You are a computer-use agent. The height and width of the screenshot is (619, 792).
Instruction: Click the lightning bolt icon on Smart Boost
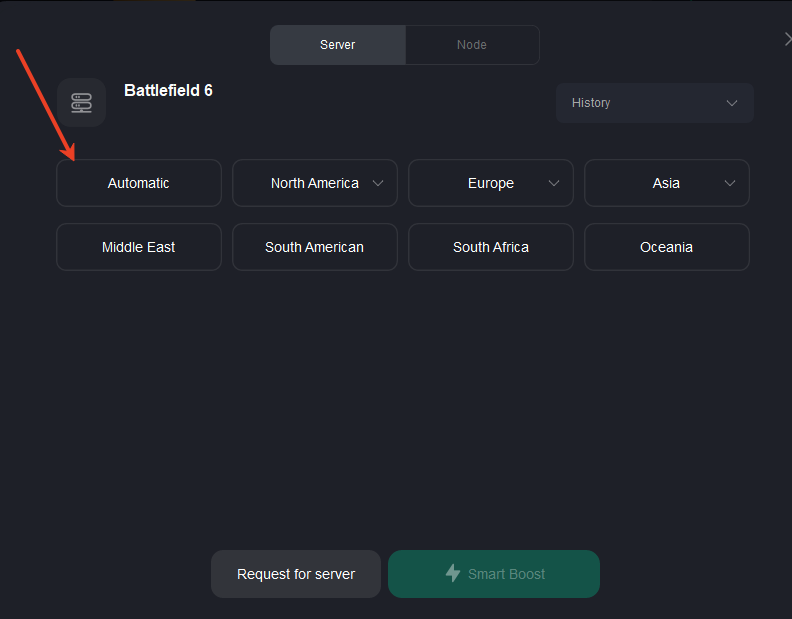(453, 574)
